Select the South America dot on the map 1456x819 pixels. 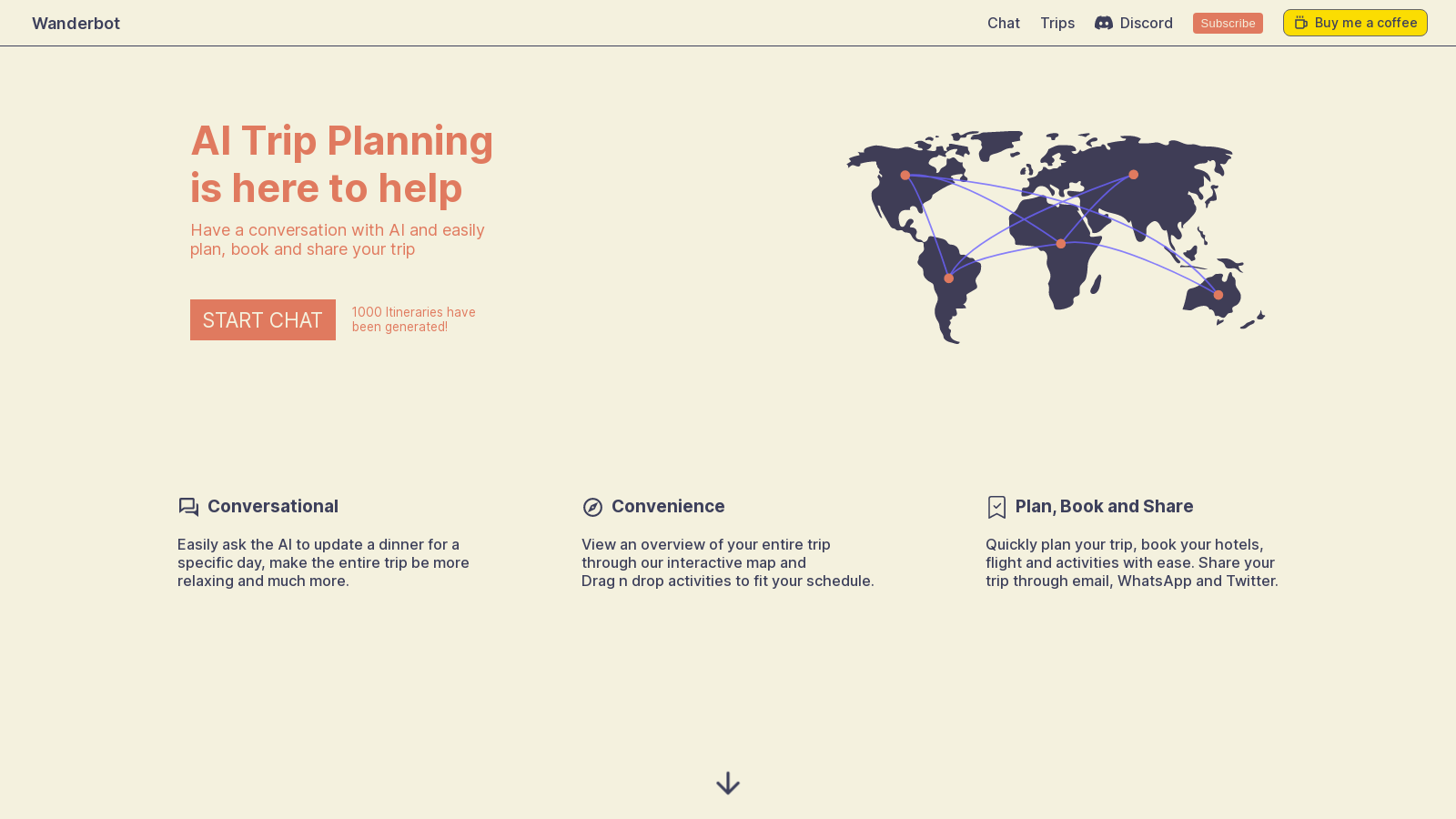click(x=948, y=278)
